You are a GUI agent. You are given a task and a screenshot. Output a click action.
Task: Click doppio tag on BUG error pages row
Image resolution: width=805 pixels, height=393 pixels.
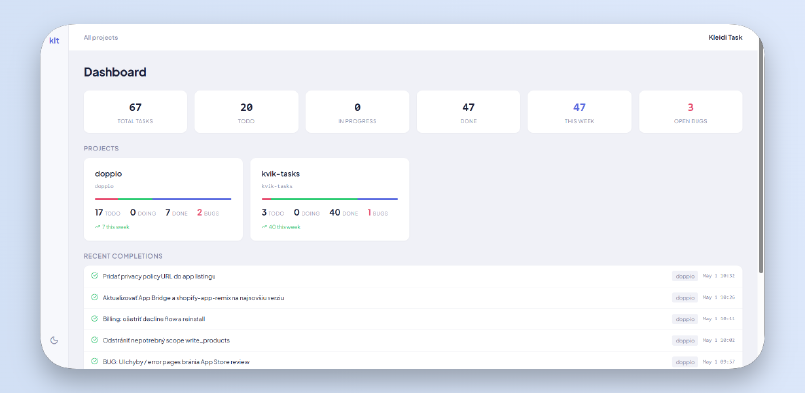click(685, 362)
